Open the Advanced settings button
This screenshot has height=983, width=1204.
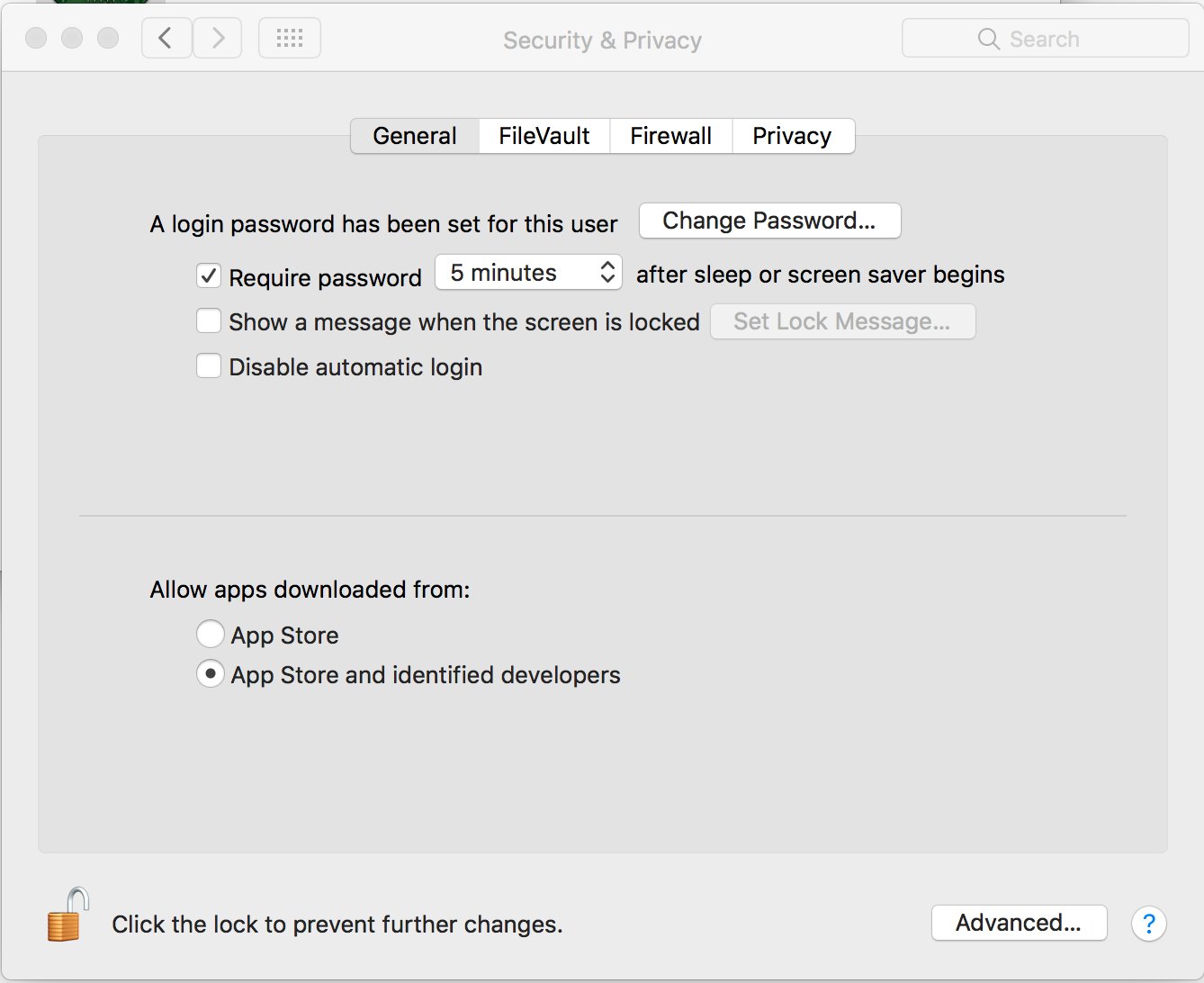tap(1019, 923)
